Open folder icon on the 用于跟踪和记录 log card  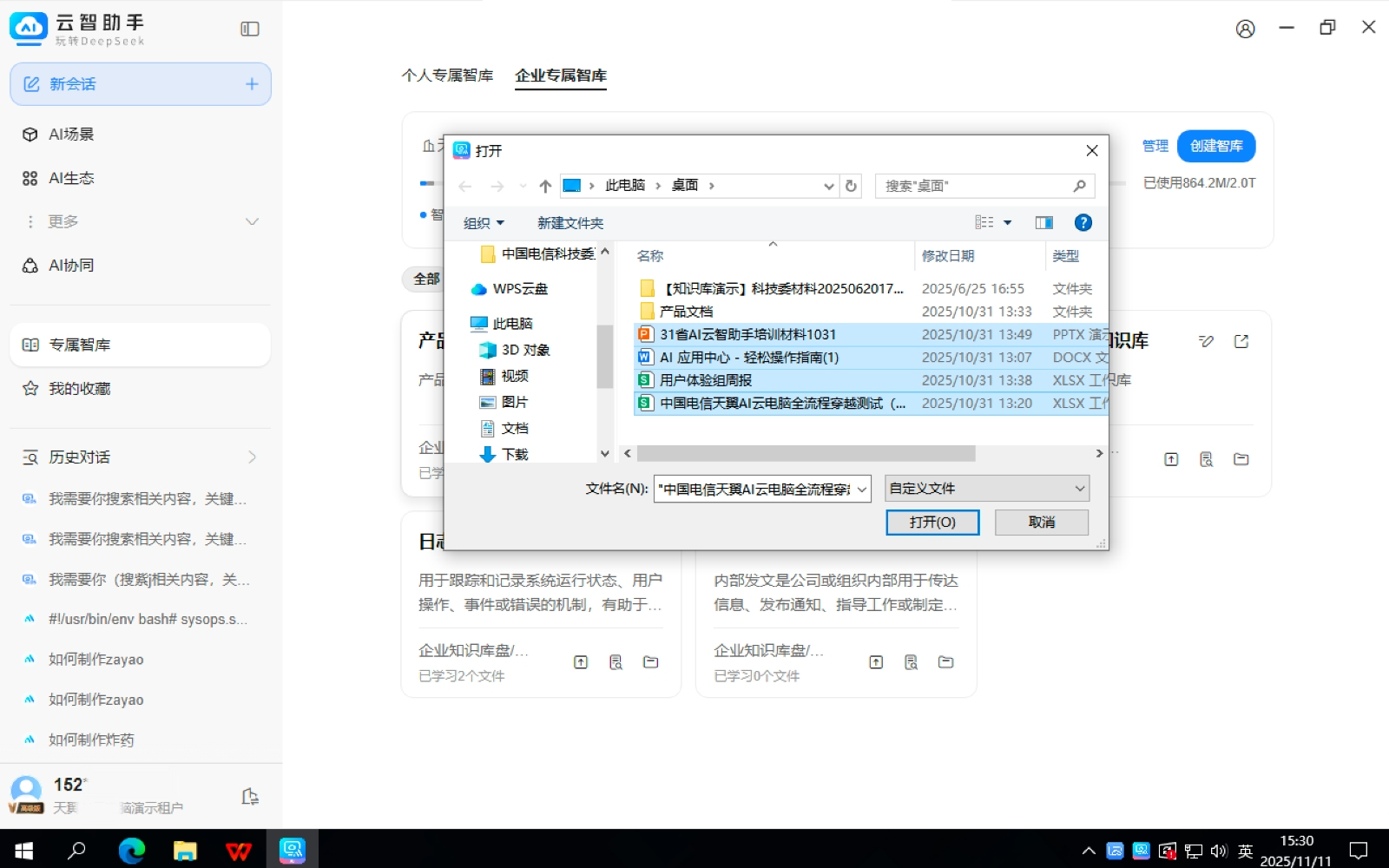click(x=650, y=662)
